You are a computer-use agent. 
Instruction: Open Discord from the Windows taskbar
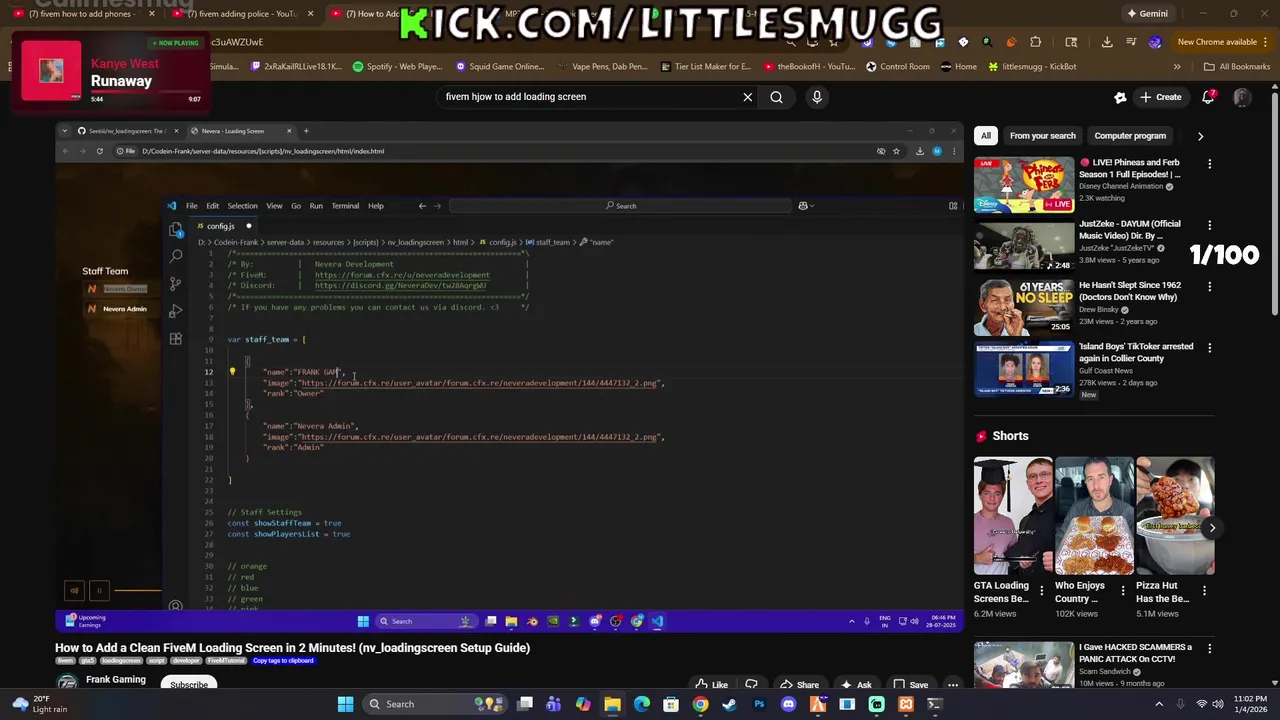(x=788, y=704)
